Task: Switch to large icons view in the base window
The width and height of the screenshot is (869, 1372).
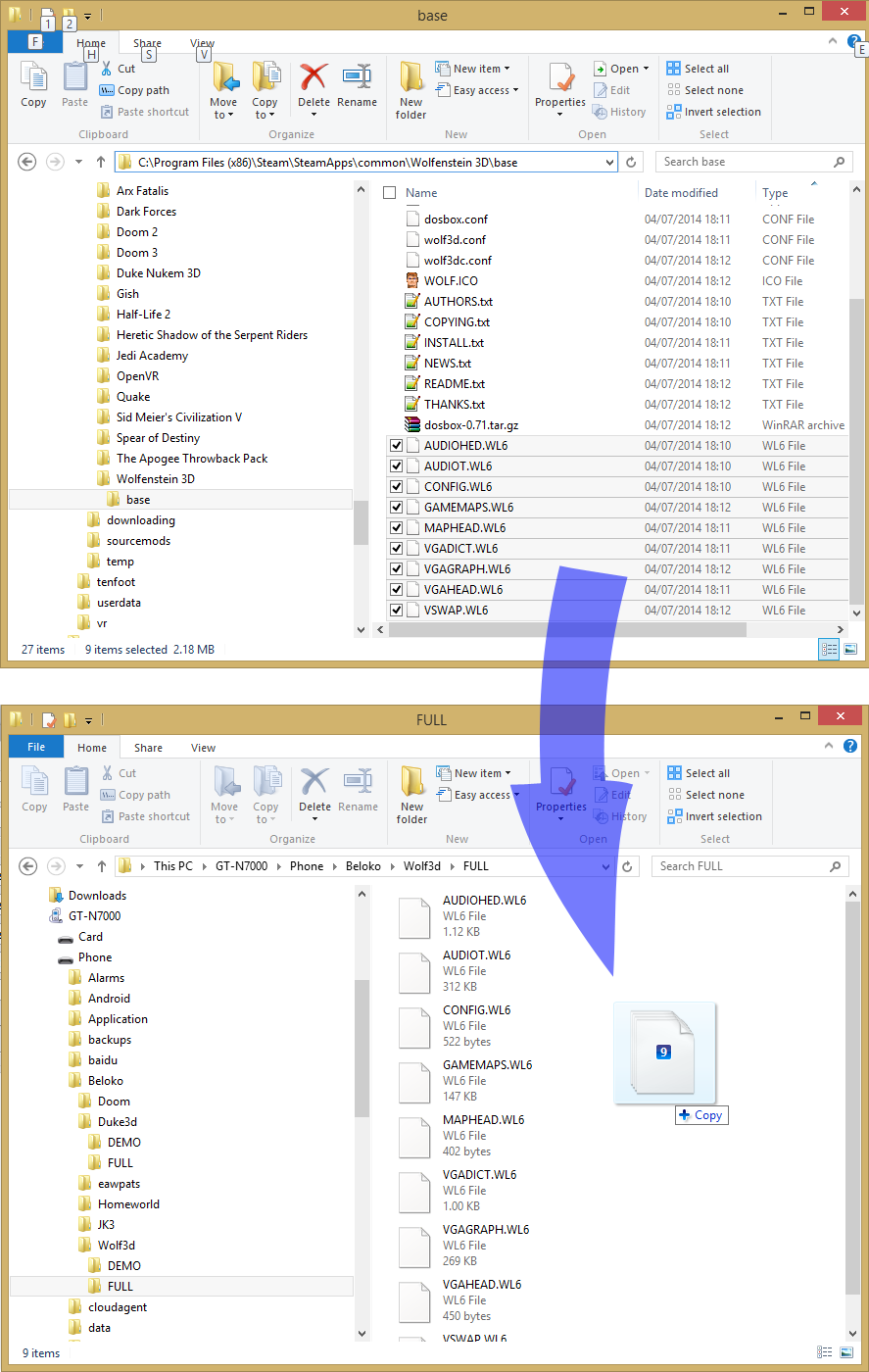Action: pyautogui.click(x=850, y=649)
